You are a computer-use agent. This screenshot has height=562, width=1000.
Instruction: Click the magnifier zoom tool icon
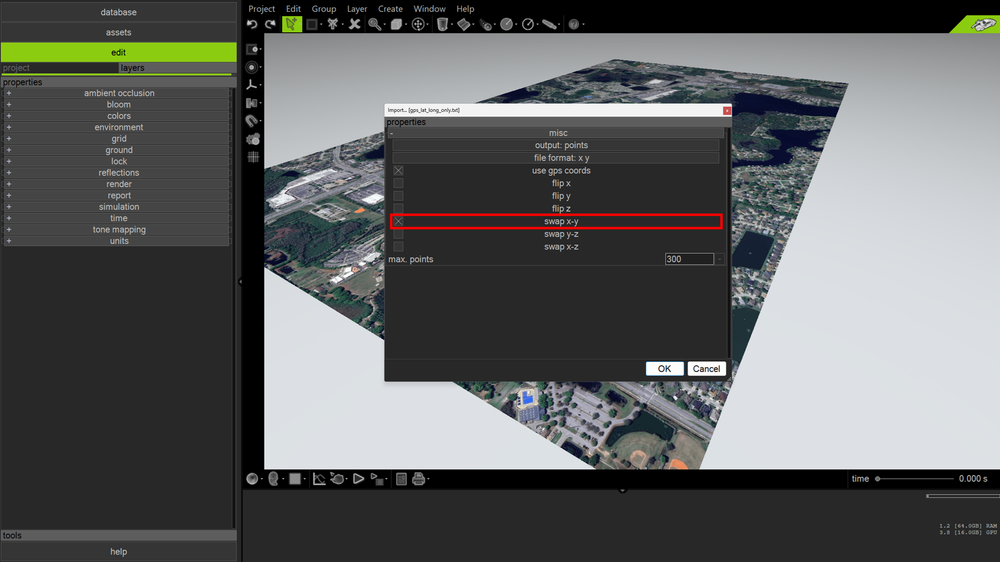pos(375,24)
